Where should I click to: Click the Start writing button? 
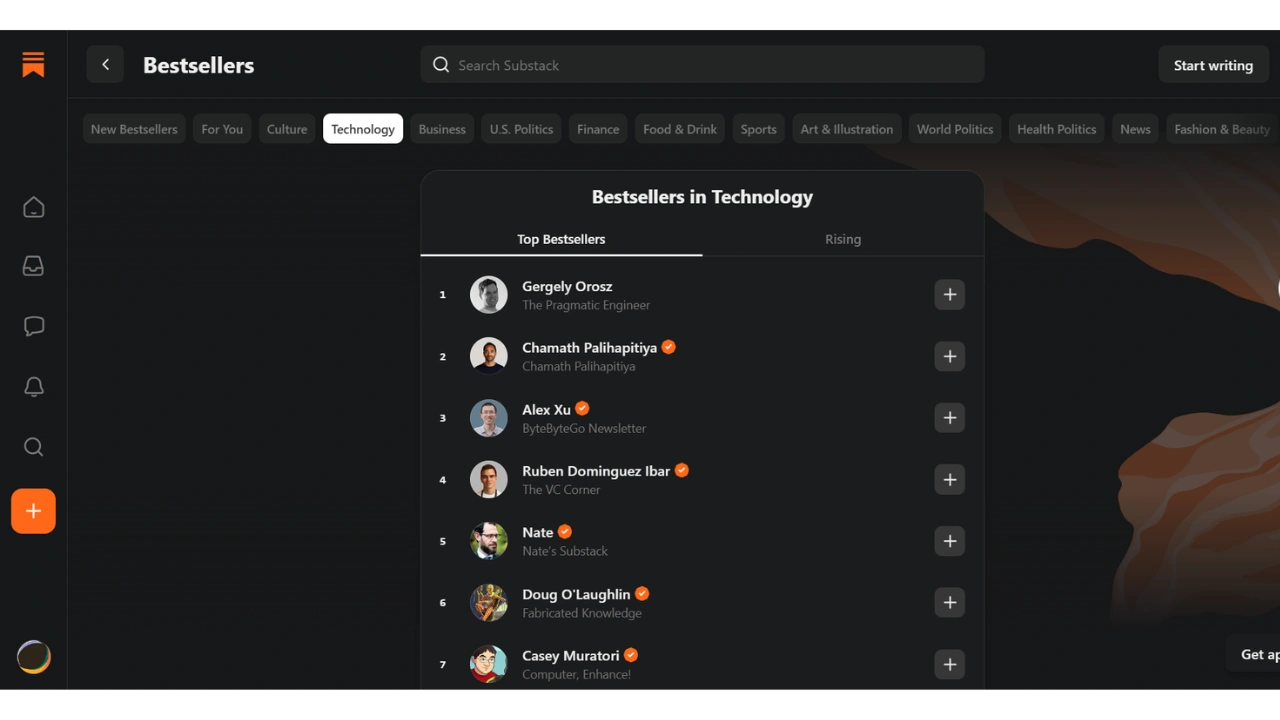click(x=1213, y=65)
